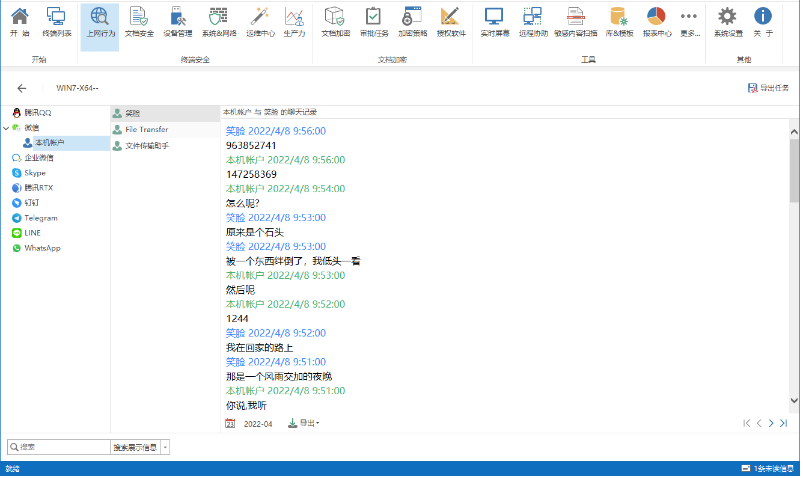Screen dimensions: 803x478
Task: Open the 文档安全 toolbar icon
Action: 139,21
